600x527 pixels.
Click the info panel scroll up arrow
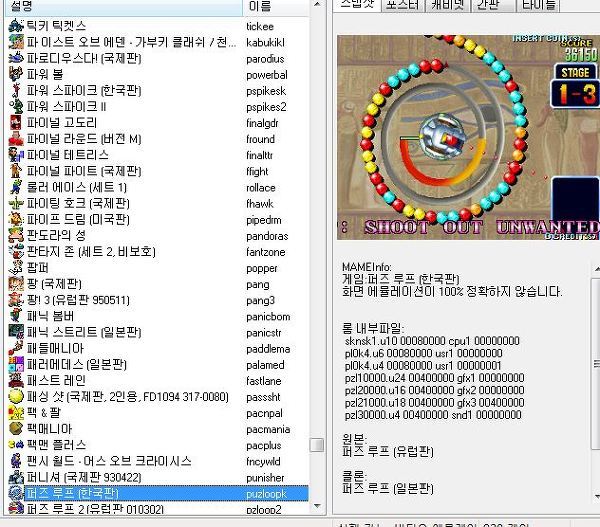coord(596,269)
